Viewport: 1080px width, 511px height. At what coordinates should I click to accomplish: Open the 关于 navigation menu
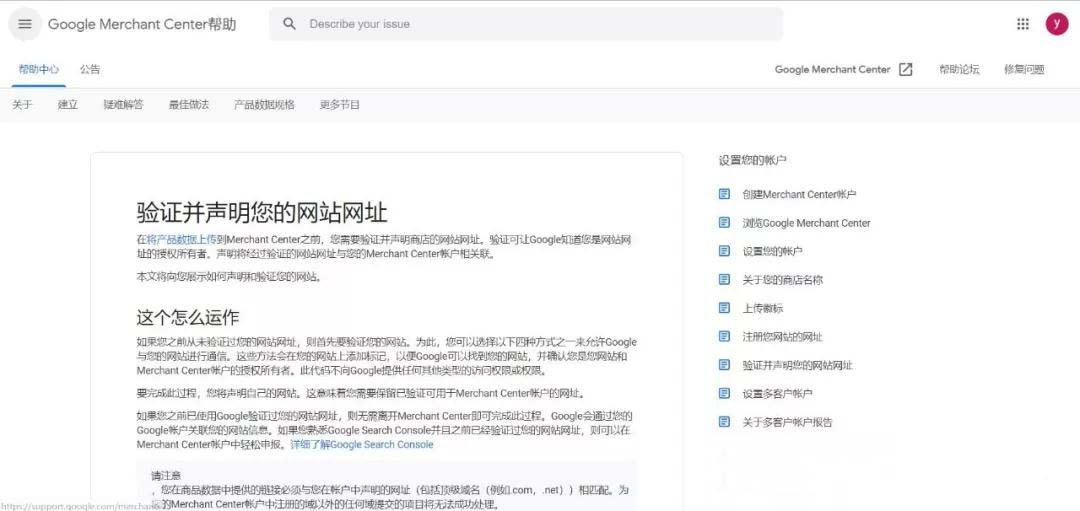(22, 105)
